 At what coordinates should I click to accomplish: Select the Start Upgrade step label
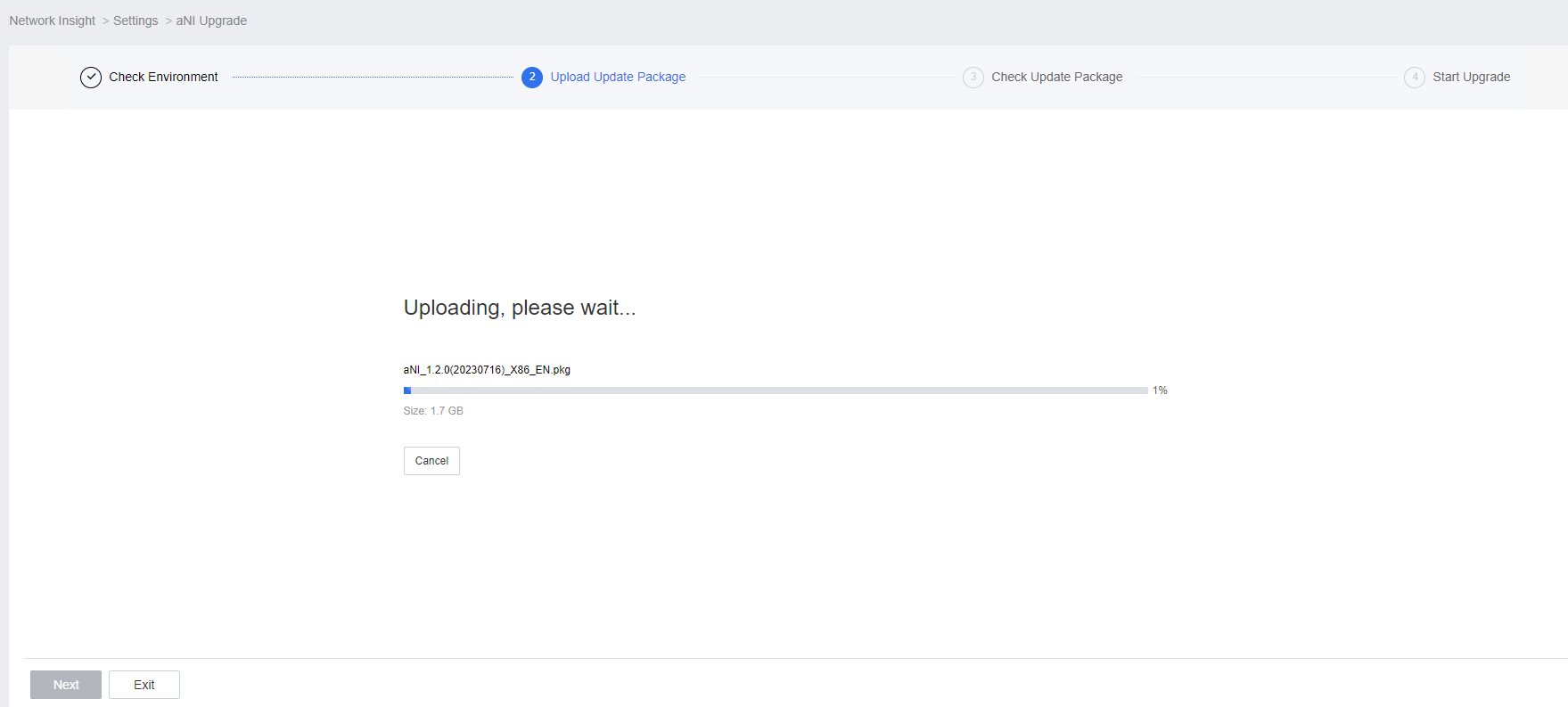(1471, 78)
